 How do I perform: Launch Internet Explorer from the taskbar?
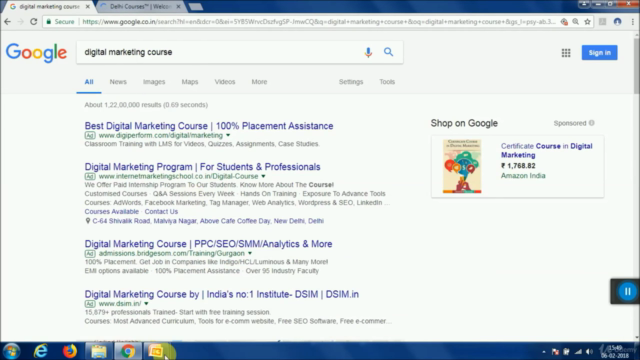pyautogui.click(x=40, y=351)
